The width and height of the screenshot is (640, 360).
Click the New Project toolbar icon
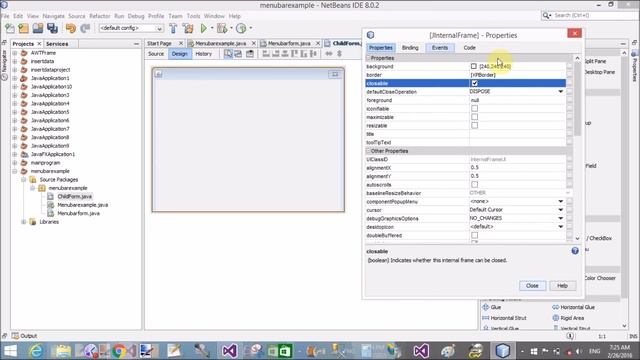tap(24, 28)
